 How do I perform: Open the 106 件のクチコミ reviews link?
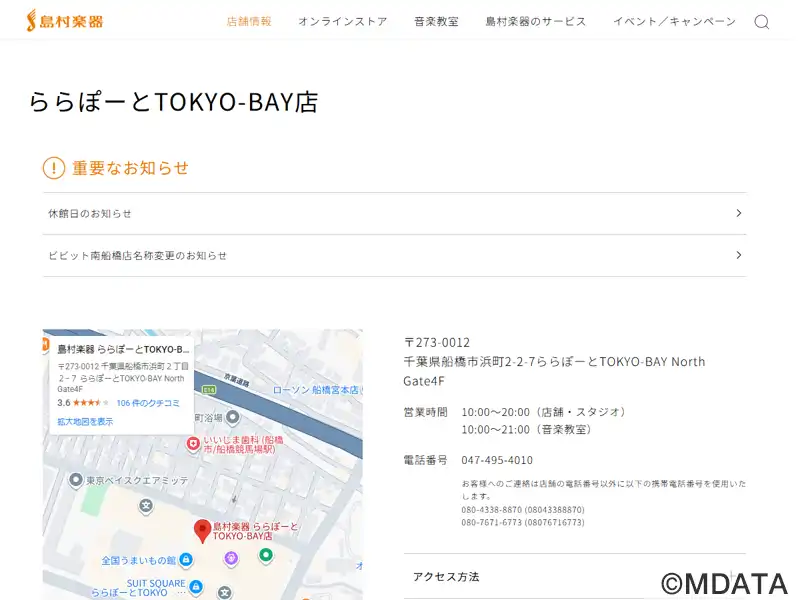[x=148, y=403]
